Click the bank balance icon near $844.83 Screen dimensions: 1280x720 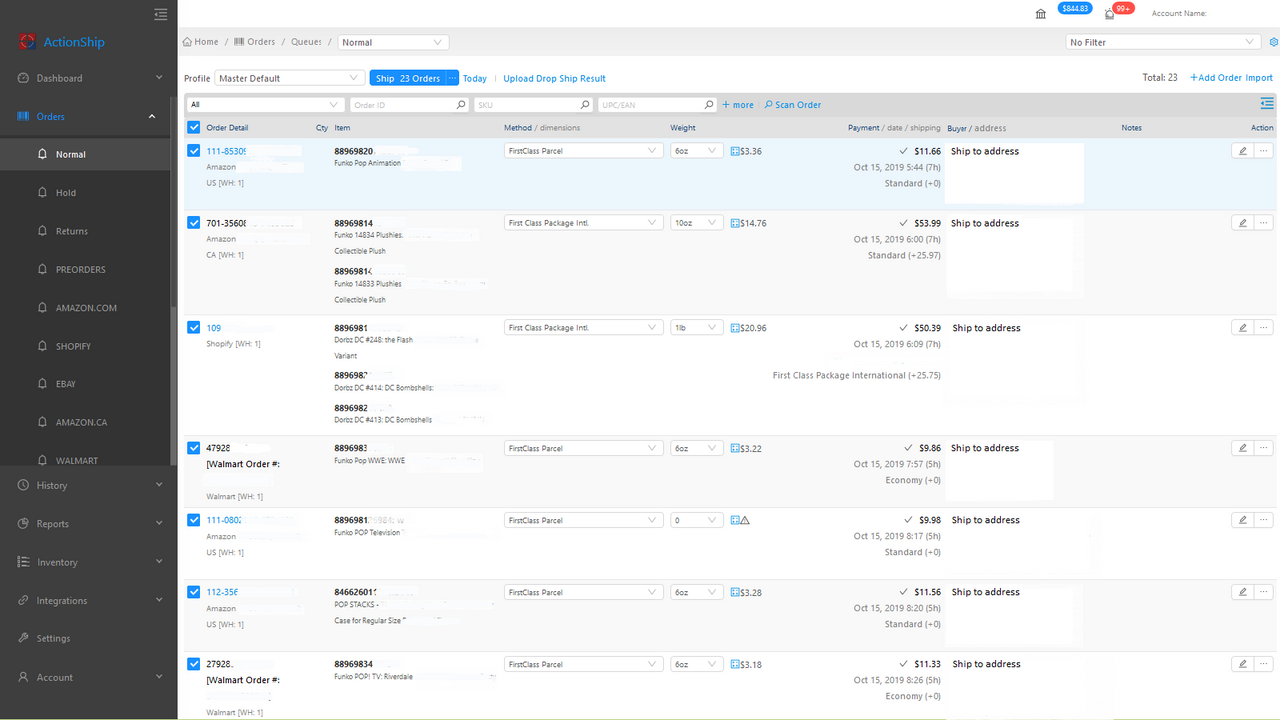tap(1040, 14)
